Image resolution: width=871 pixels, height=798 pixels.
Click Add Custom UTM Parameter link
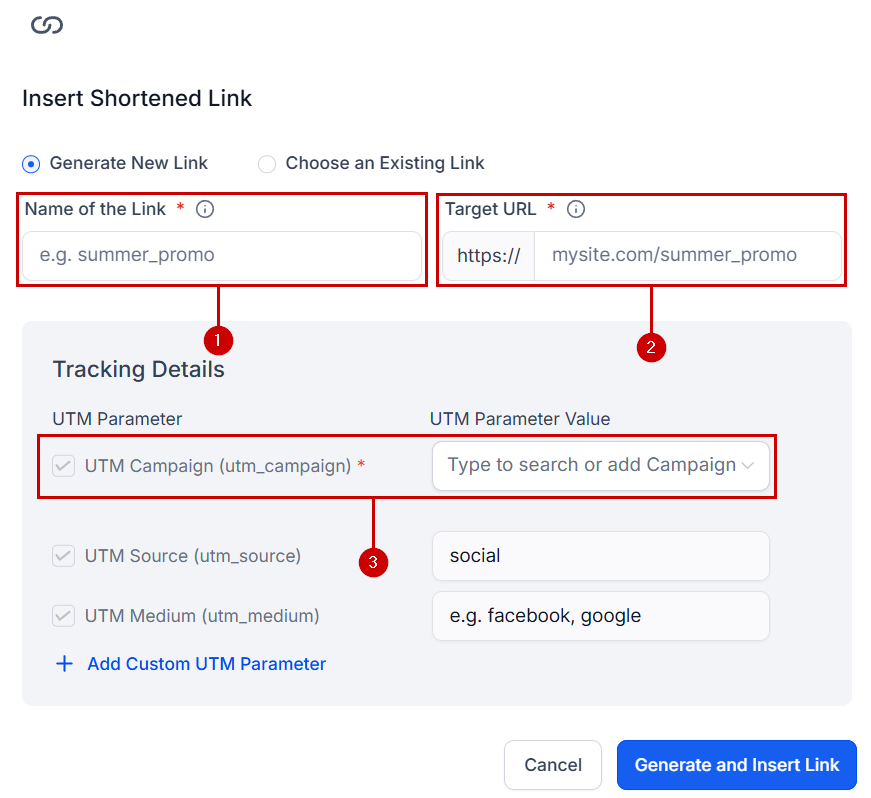pos(206,664)
